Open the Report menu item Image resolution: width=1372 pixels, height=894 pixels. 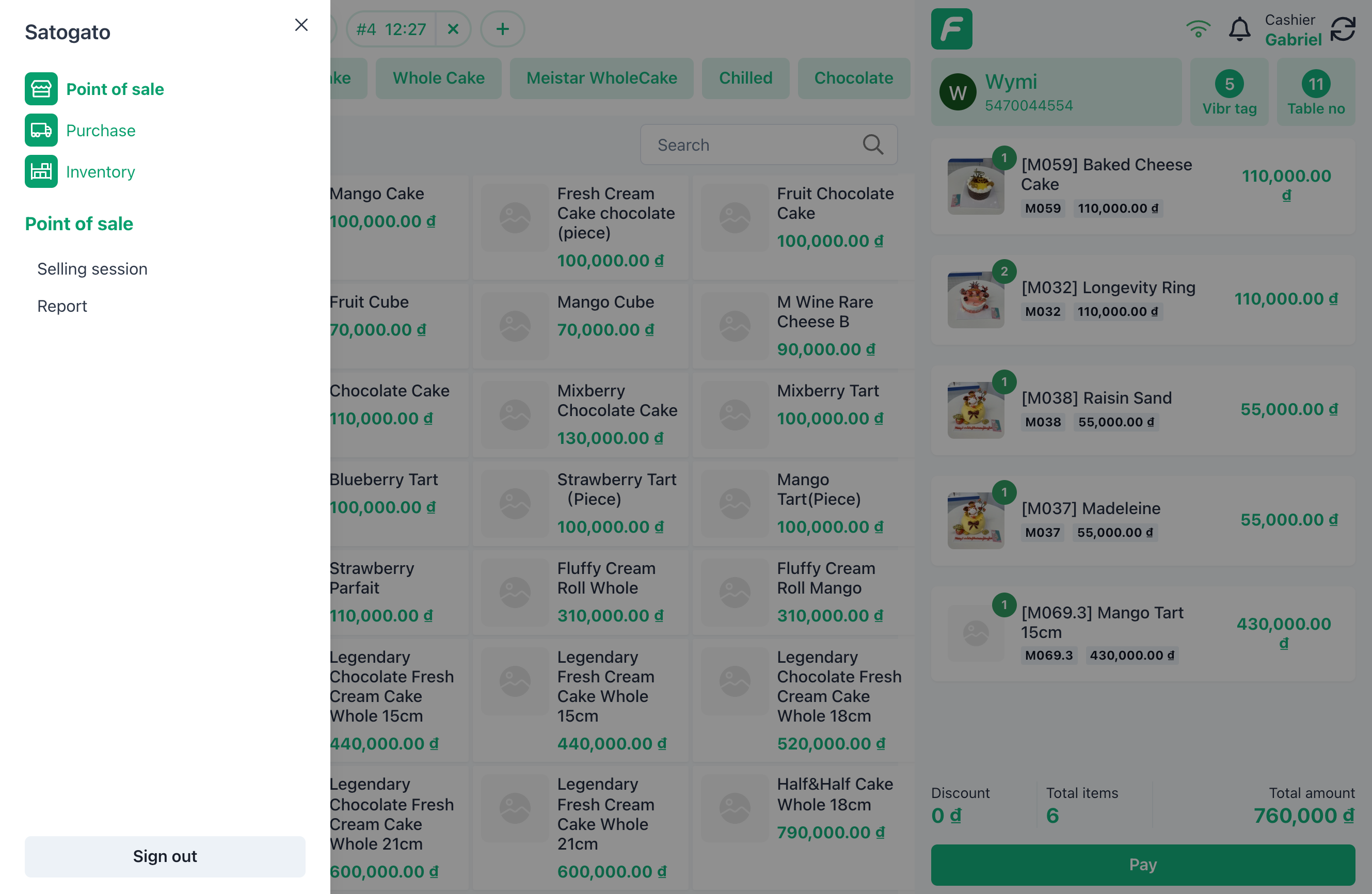tap(62, 306)
